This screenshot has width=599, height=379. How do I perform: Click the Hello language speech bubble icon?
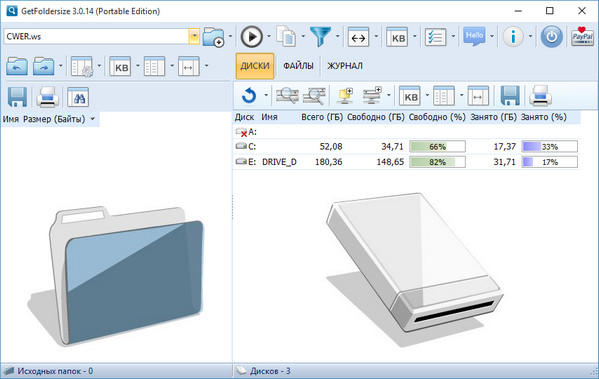pos(474,37)
